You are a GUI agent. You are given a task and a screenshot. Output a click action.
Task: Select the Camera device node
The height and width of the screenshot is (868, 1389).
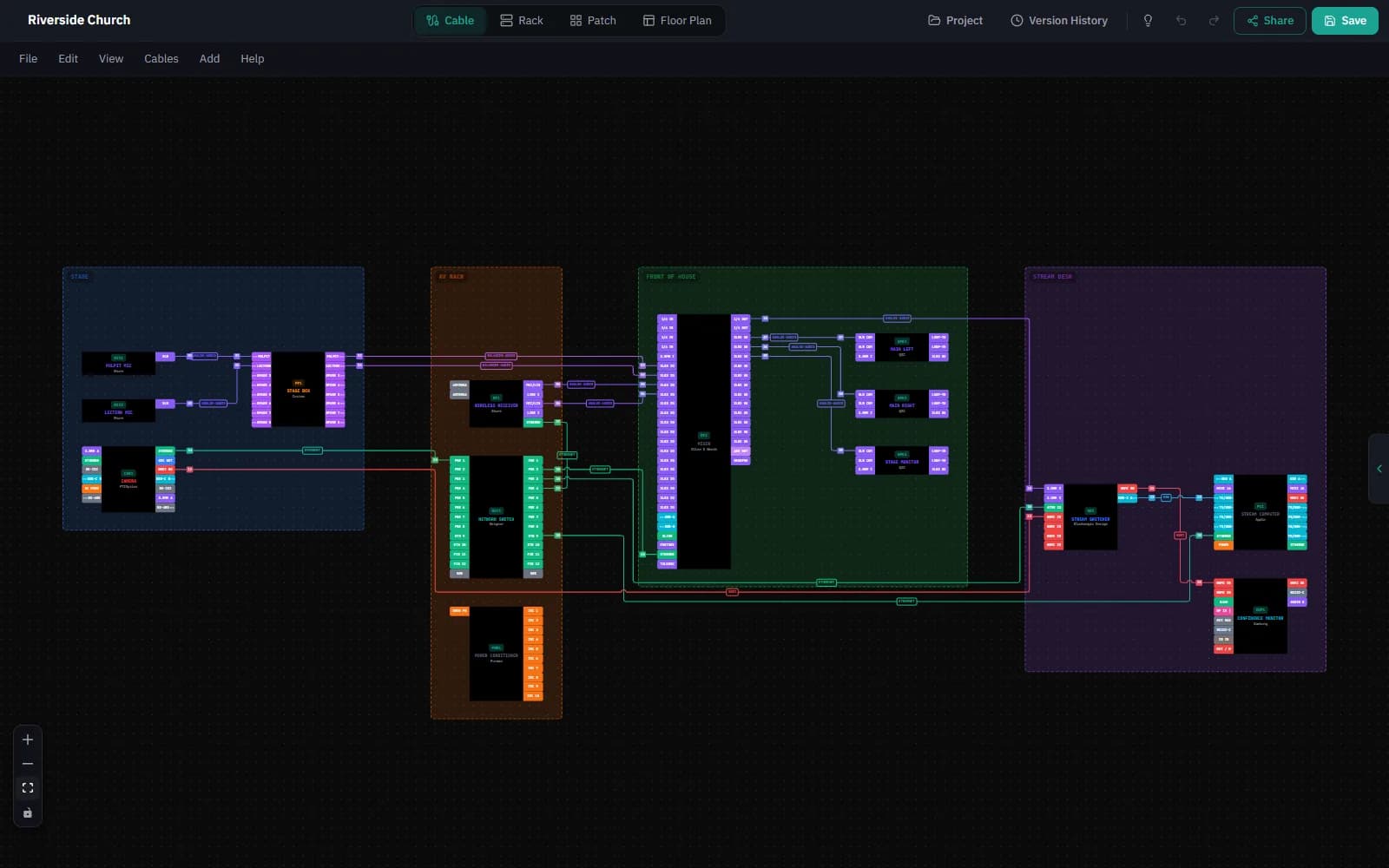pyautogui.click(x=128, y=479)
